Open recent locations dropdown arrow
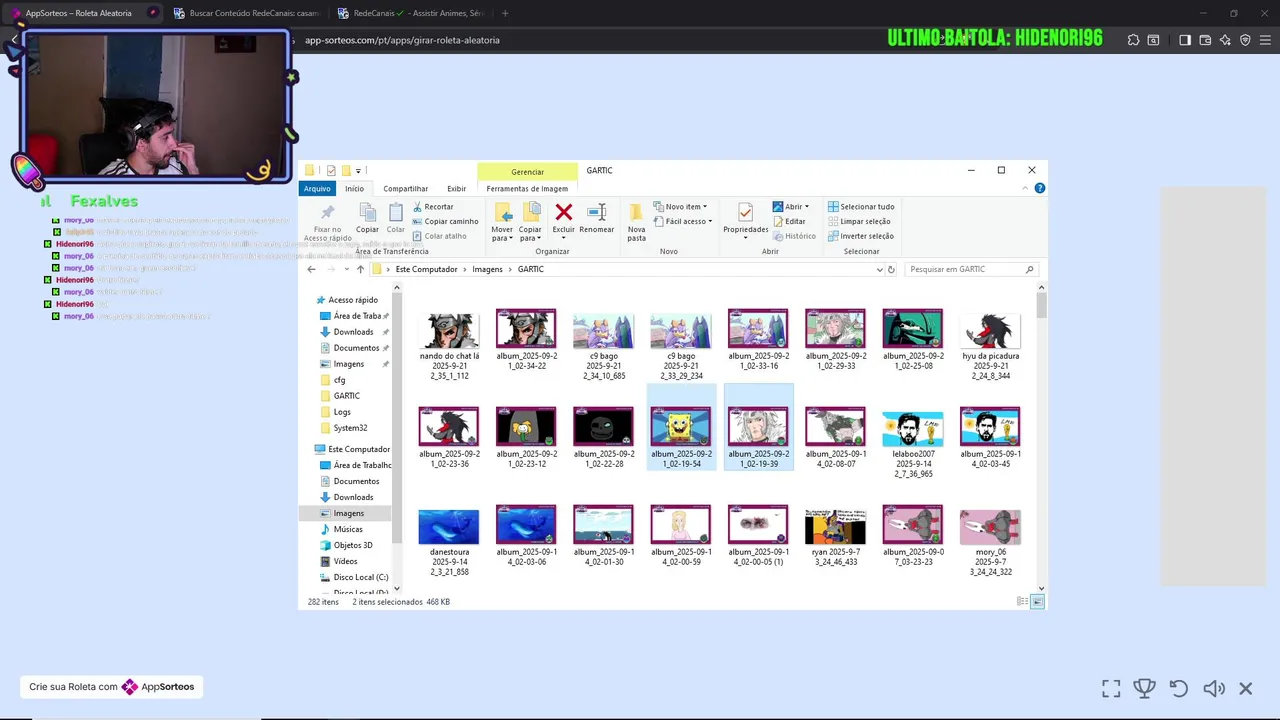1280x720 pixels. pos(346,269)
